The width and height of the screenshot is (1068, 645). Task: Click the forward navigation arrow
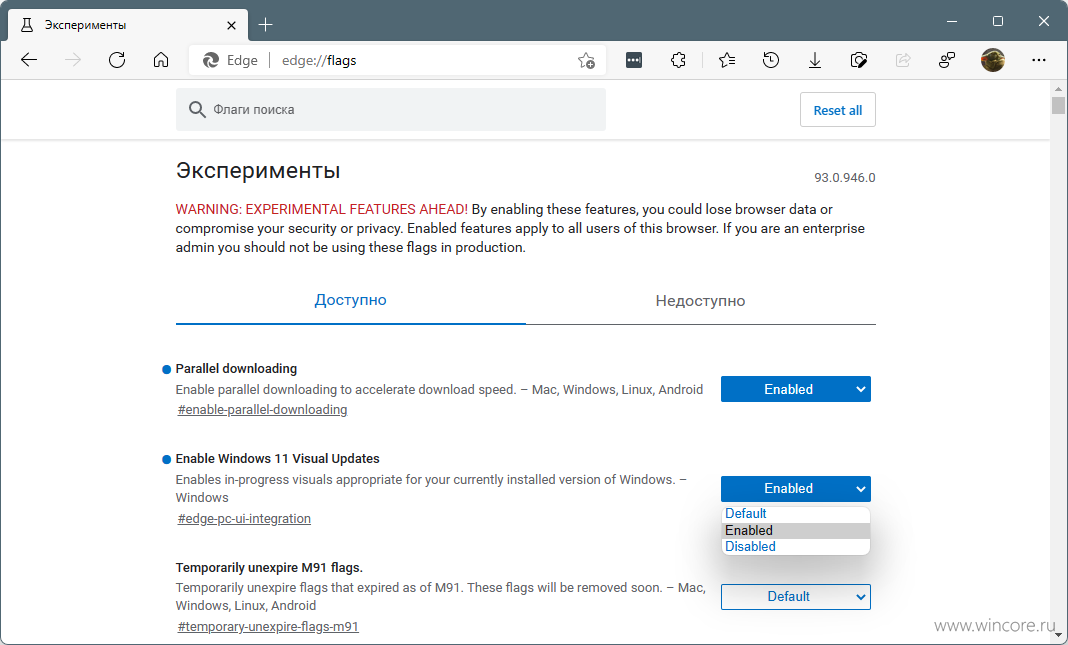coord(73,60)
